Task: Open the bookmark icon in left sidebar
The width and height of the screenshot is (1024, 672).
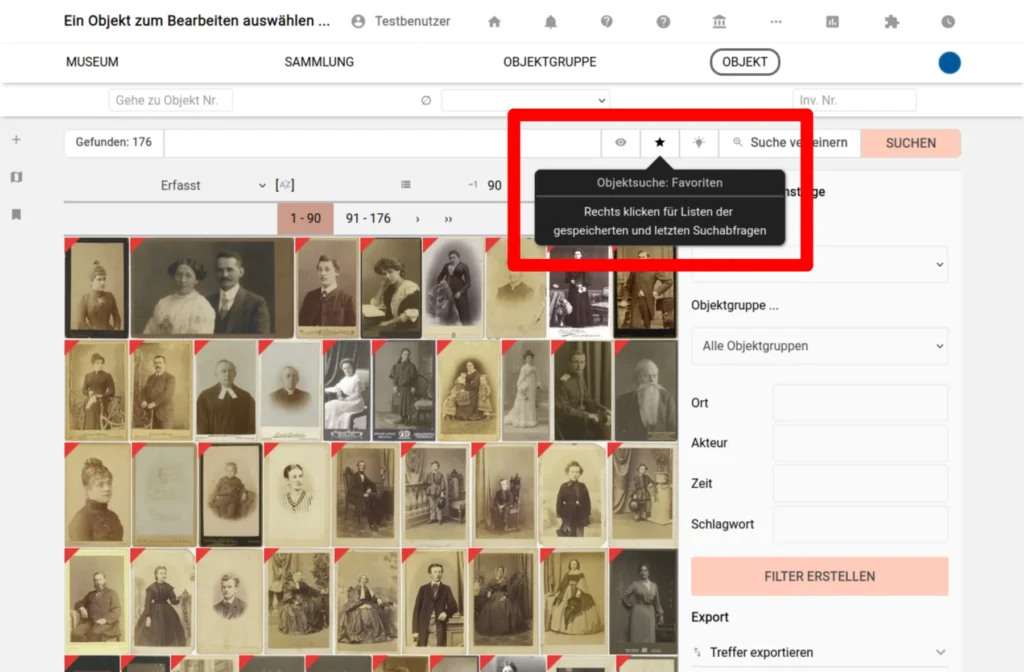Action: pyautogui.click(x=16, y=214)
